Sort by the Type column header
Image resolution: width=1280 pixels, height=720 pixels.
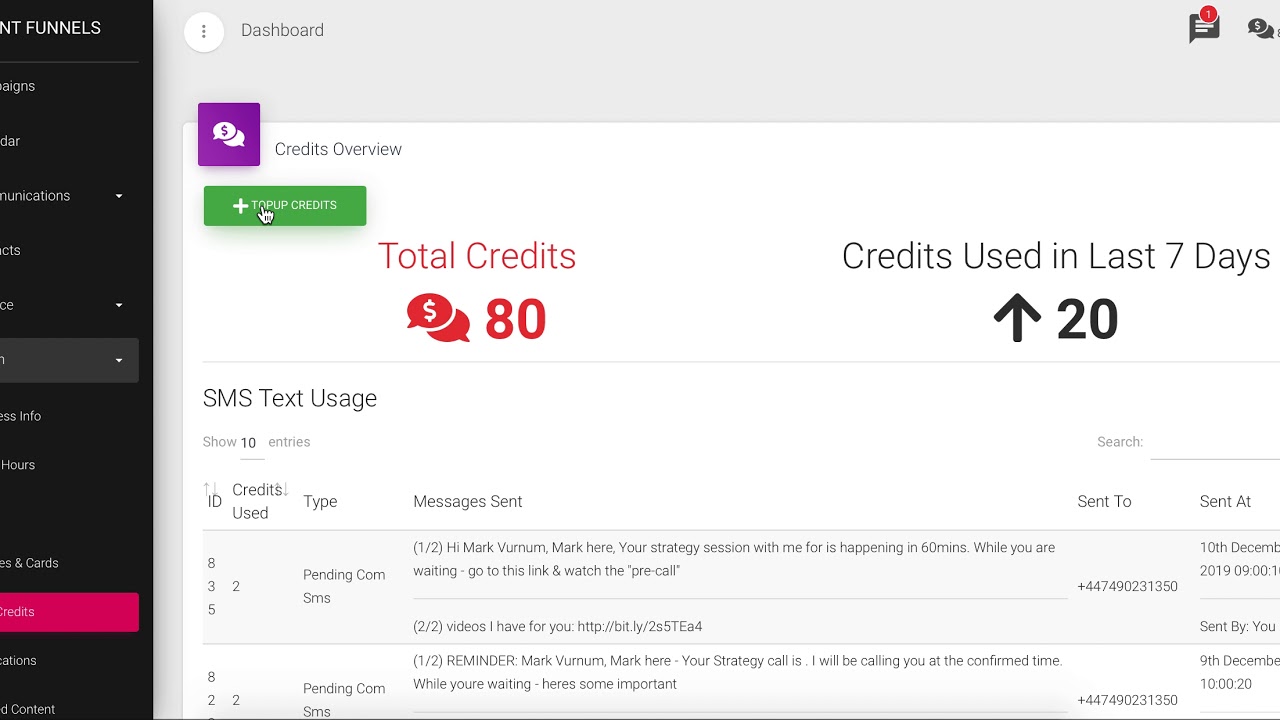pos(320,502)
